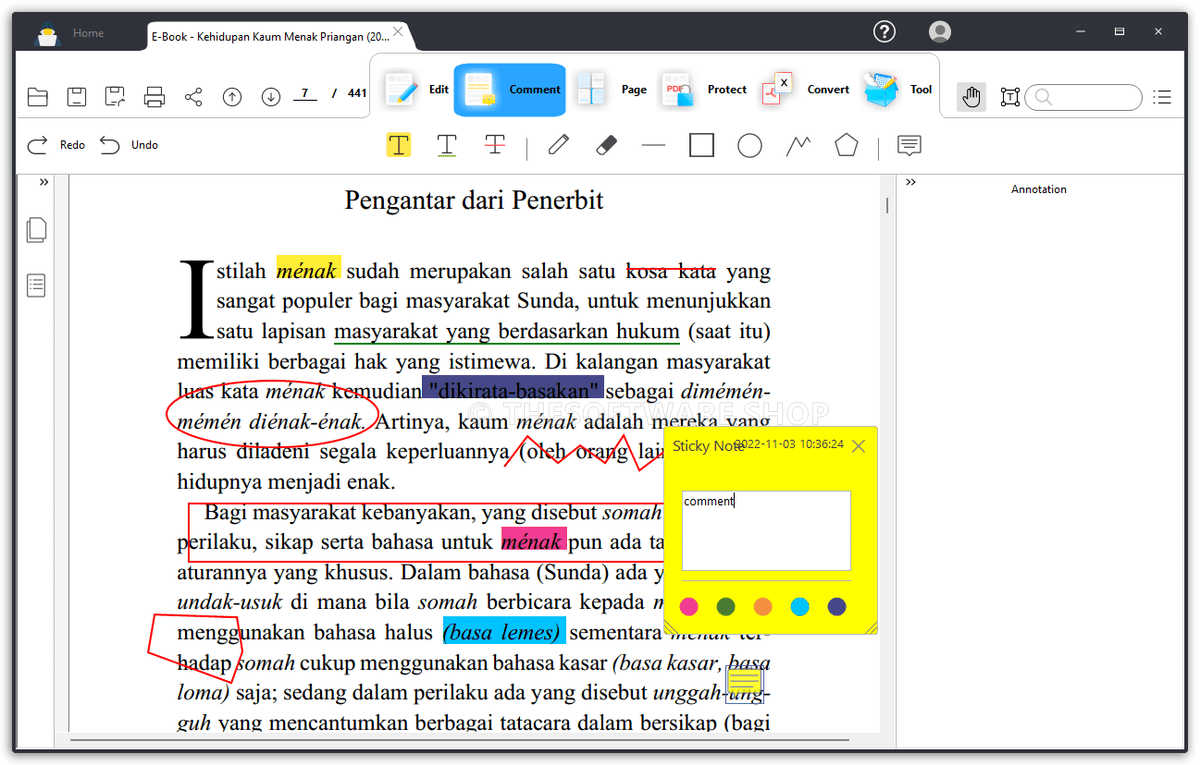Viewport: 1200px width, 765px height.
Task: Click the Save As icon
Action: tap(115, 97)
